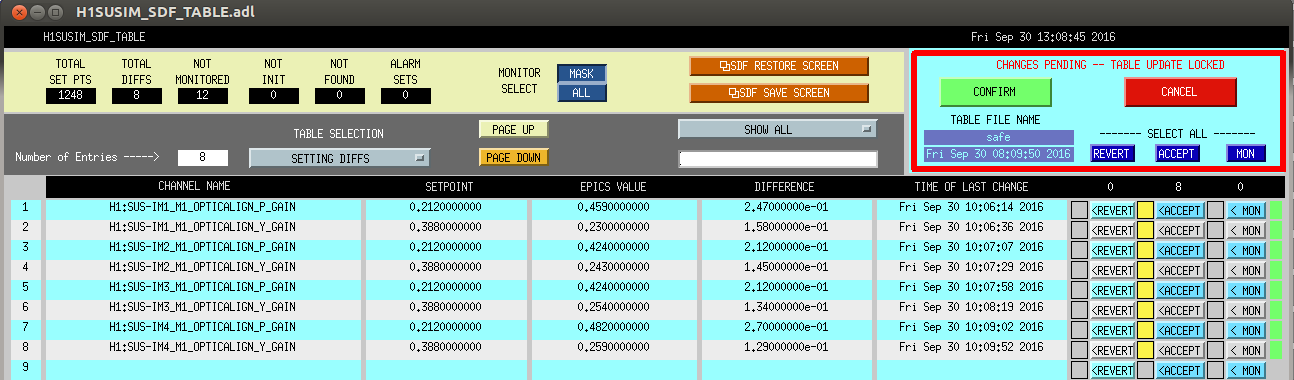The height and width of the screenshot is (380, 1294).
Task: Click REVERT button in empty row 9
Action: [1112, 370]
